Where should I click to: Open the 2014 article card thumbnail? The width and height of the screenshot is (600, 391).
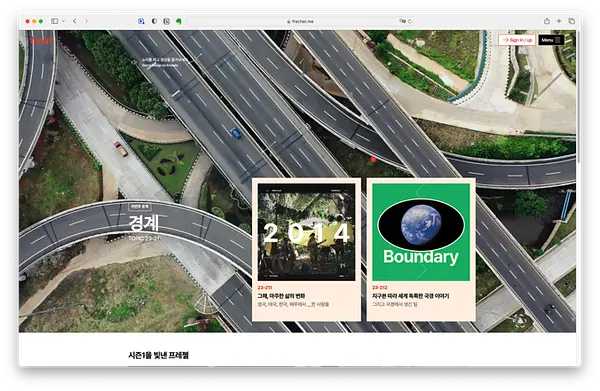pyautogui.click(x=306, y=232)
